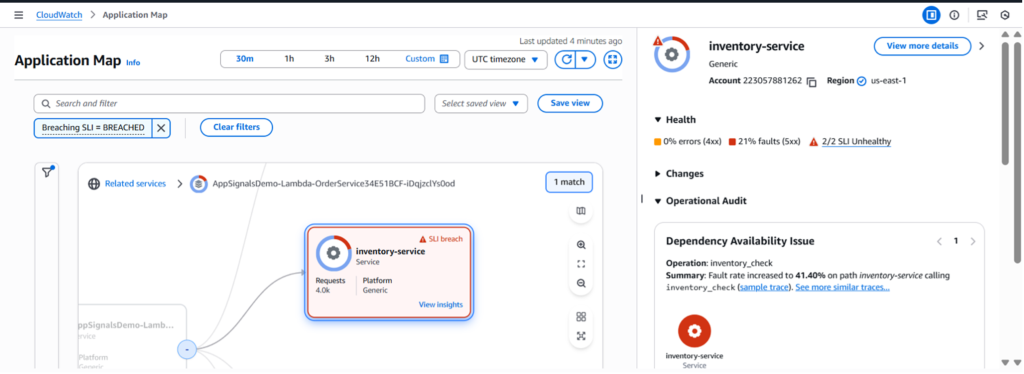Click the SLI warning triangle in Health

(814, 142)
